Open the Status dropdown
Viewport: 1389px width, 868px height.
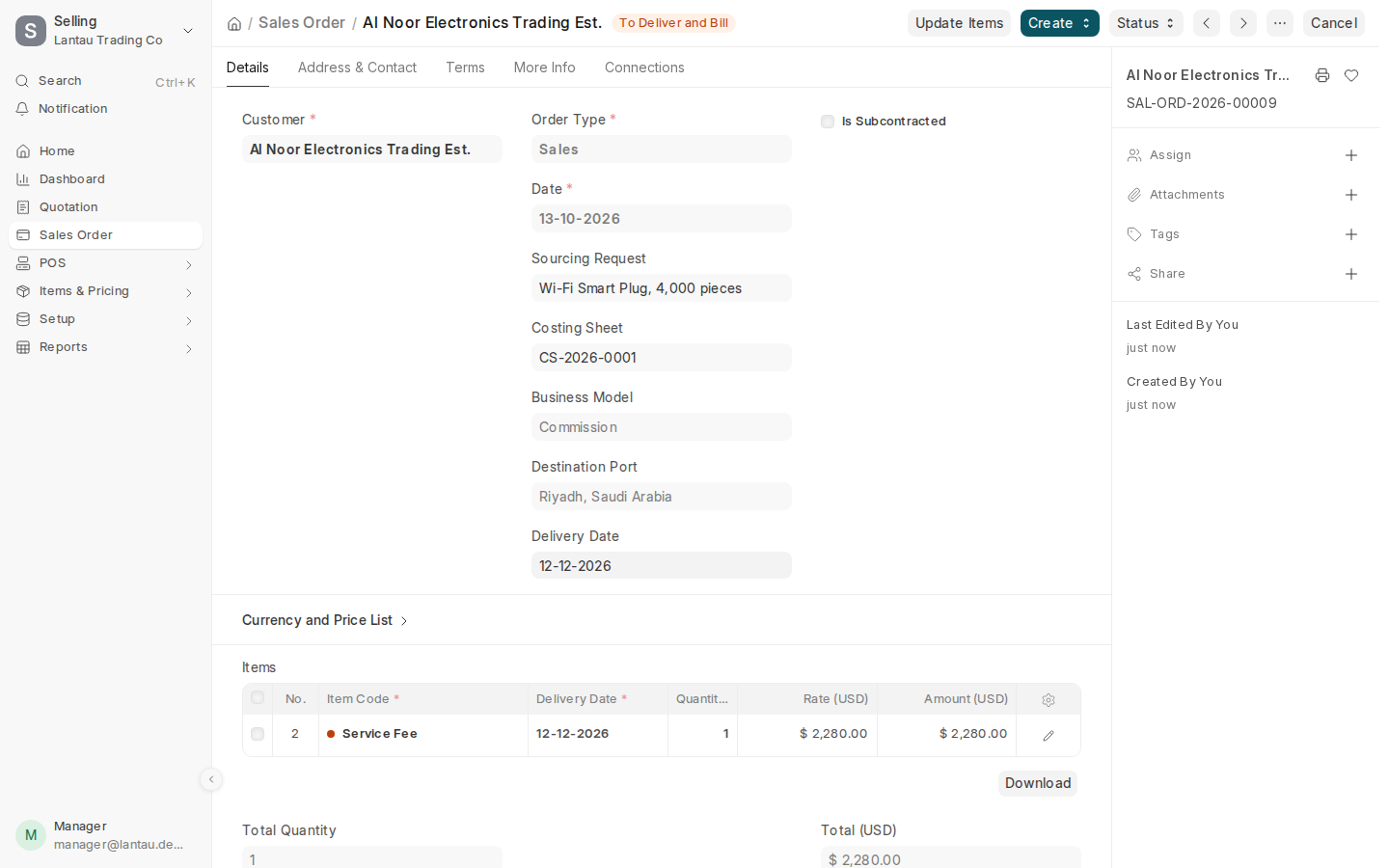pos(1146,23)
